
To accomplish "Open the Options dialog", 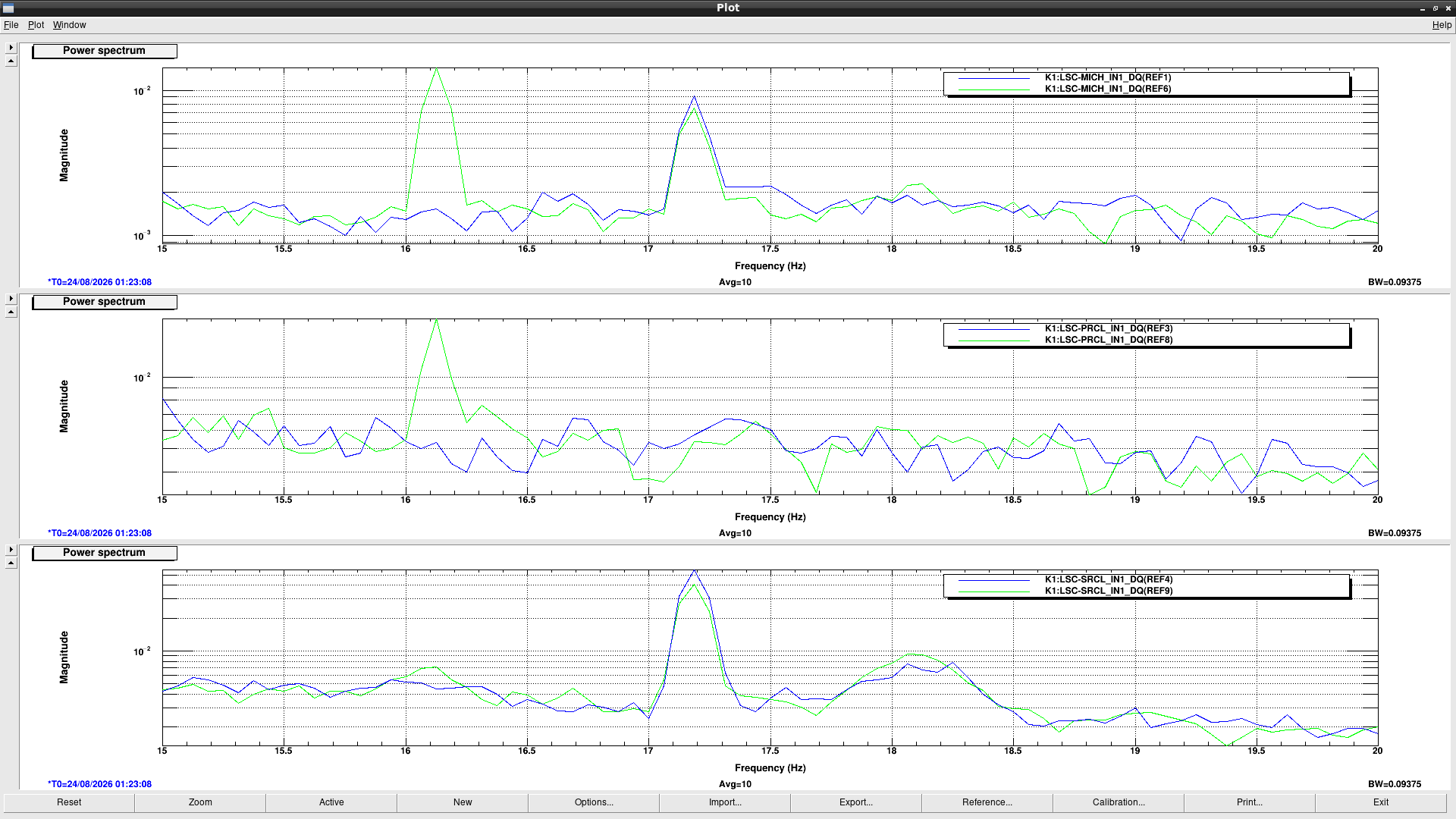I will (594, 802).
